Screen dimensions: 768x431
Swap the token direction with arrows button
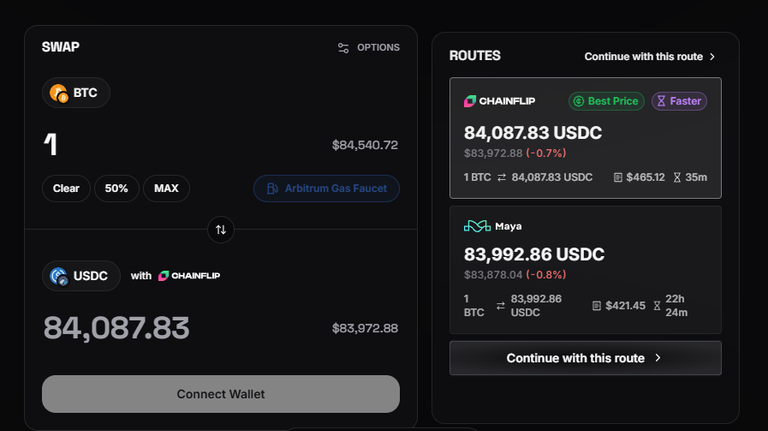click(x=221, y=230)
